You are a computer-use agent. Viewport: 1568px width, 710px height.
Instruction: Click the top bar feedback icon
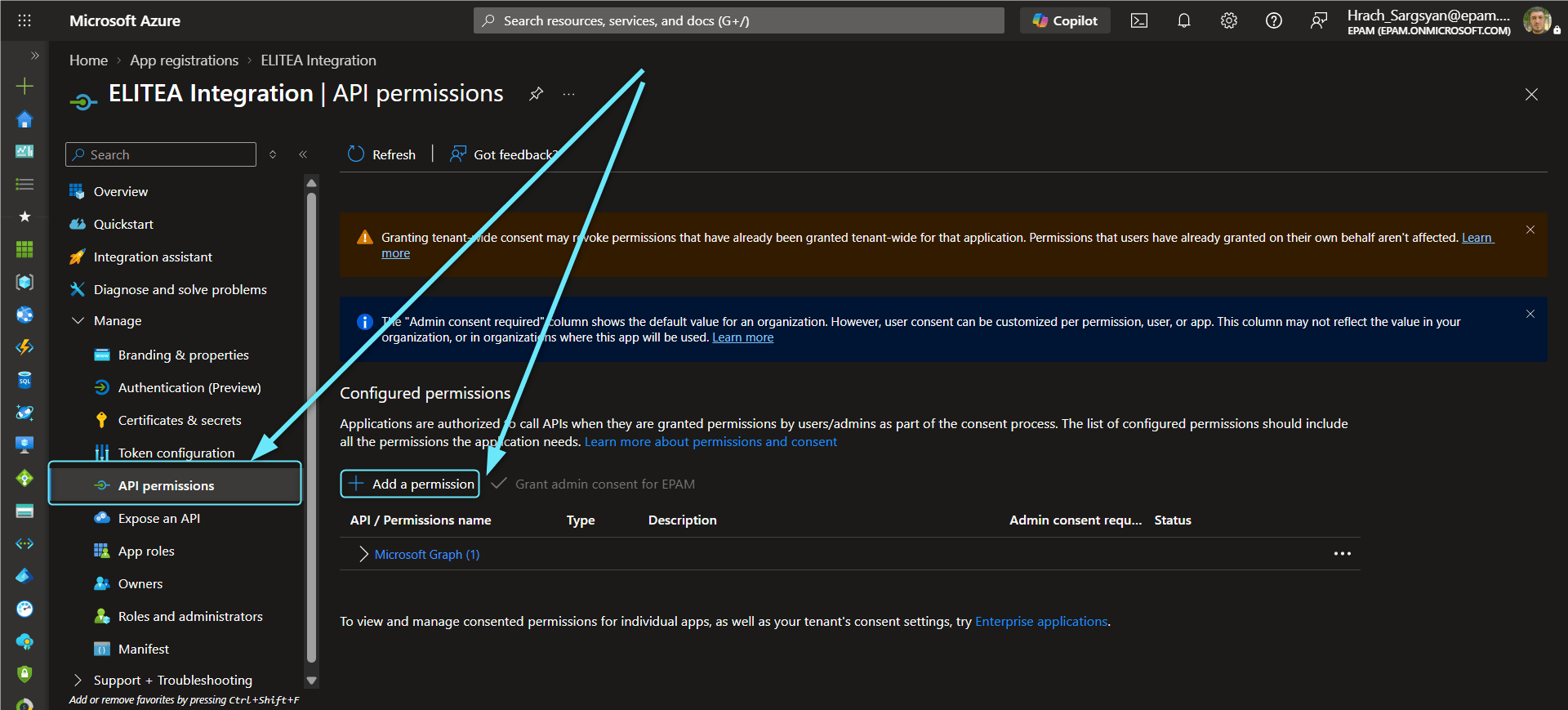(1318, 20)
